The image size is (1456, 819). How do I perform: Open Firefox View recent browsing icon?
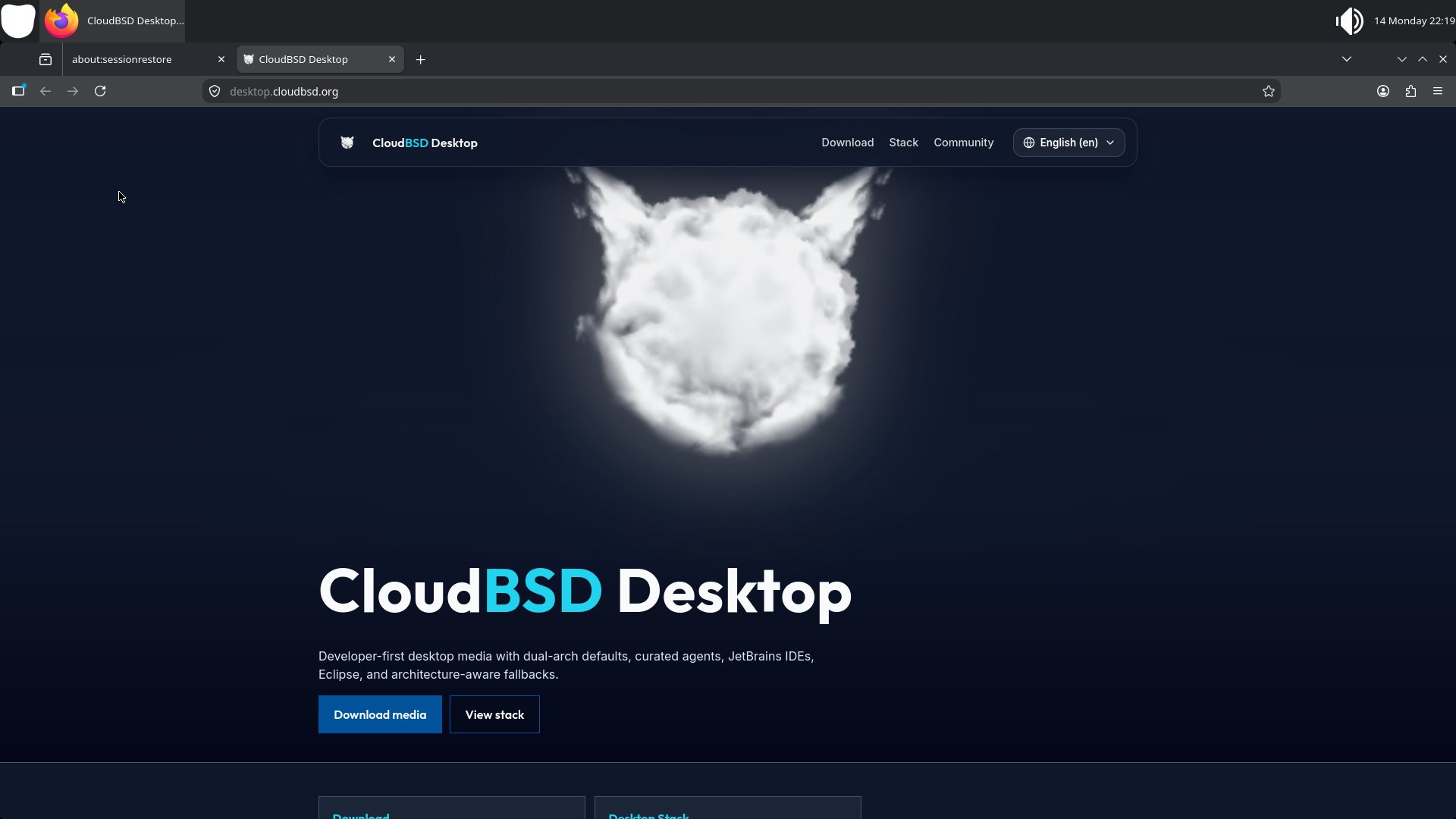(45, 59)
